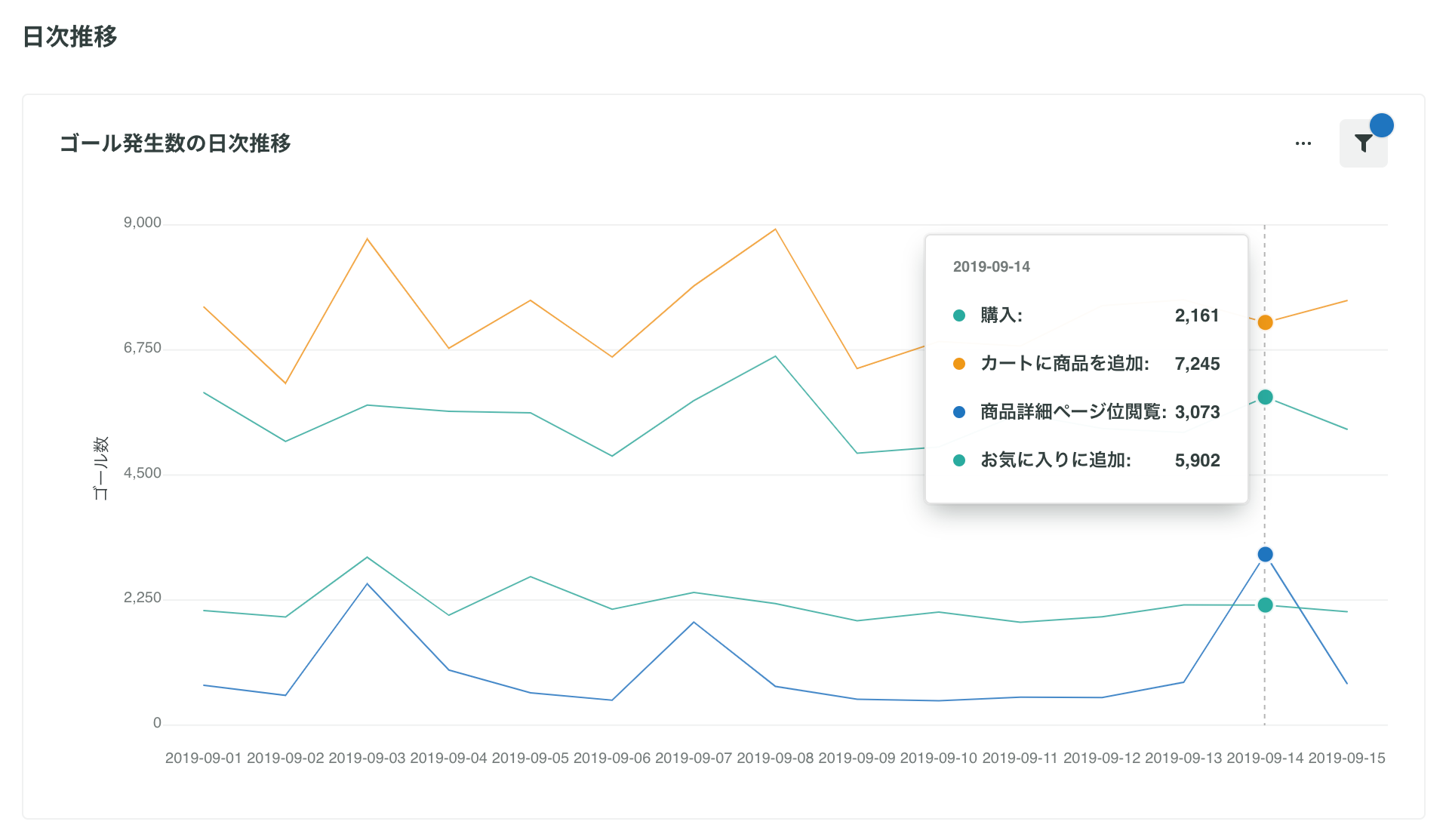1449x840 pixels.
Task: Click y-axis label 0
Action: click(157, 723)
